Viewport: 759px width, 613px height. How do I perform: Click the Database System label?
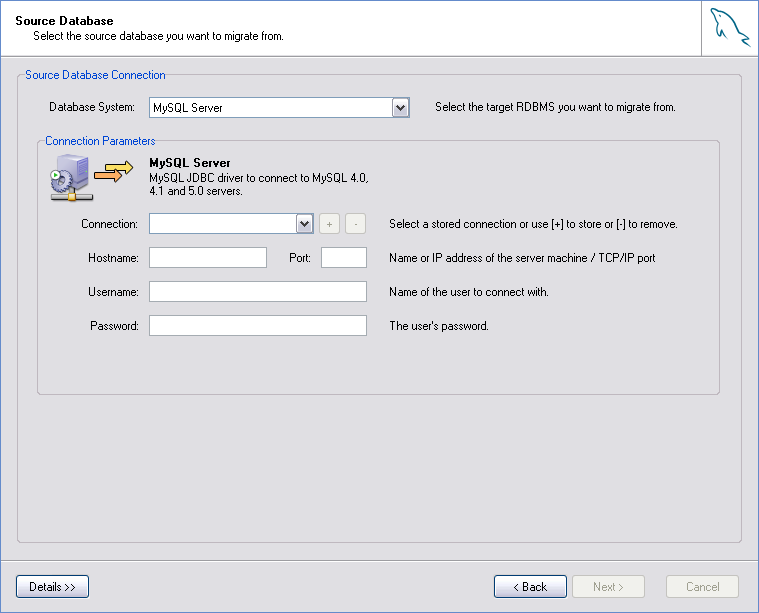click(x=92, y=107)
